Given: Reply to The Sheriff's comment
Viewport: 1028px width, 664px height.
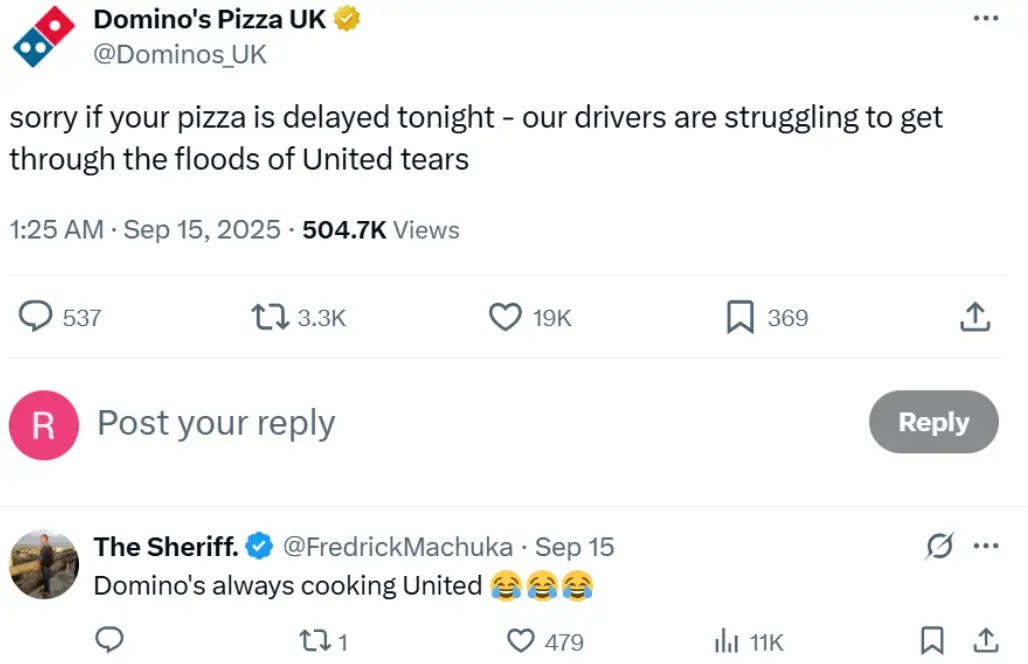Looking at the screenshot, I should [x=109, y=640].
